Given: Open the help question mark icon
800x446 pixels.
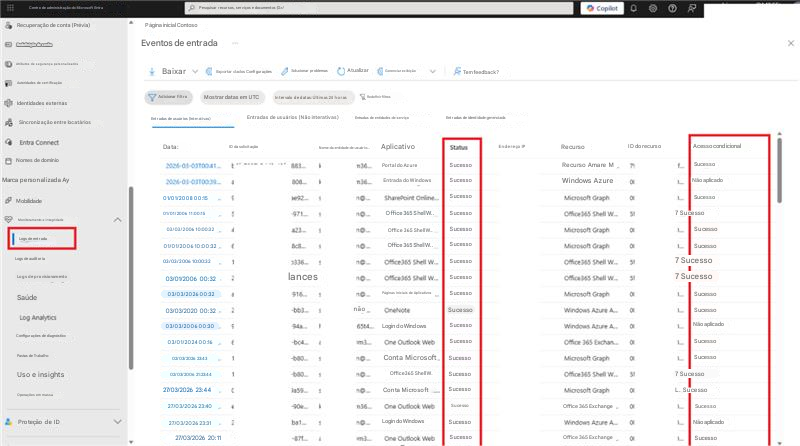Looking at the screenshot, I should point(672,8).
